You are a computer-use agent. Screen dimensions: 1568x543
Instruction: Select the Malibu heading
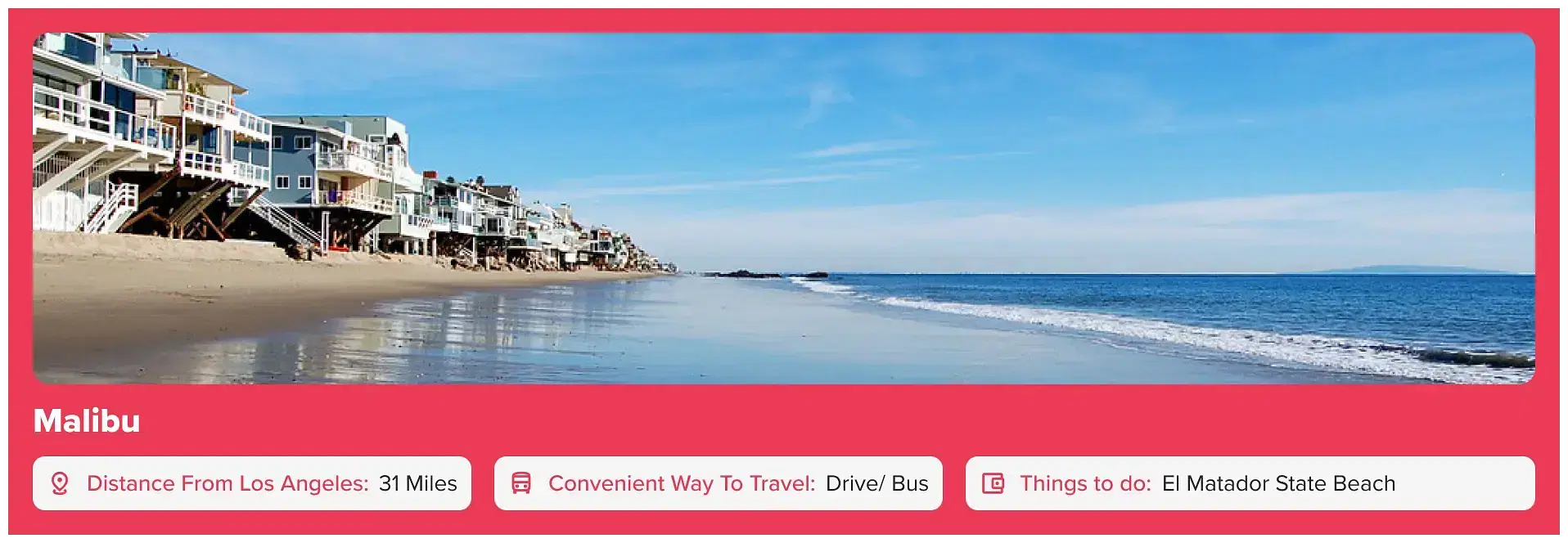click(x=87, y=421)
